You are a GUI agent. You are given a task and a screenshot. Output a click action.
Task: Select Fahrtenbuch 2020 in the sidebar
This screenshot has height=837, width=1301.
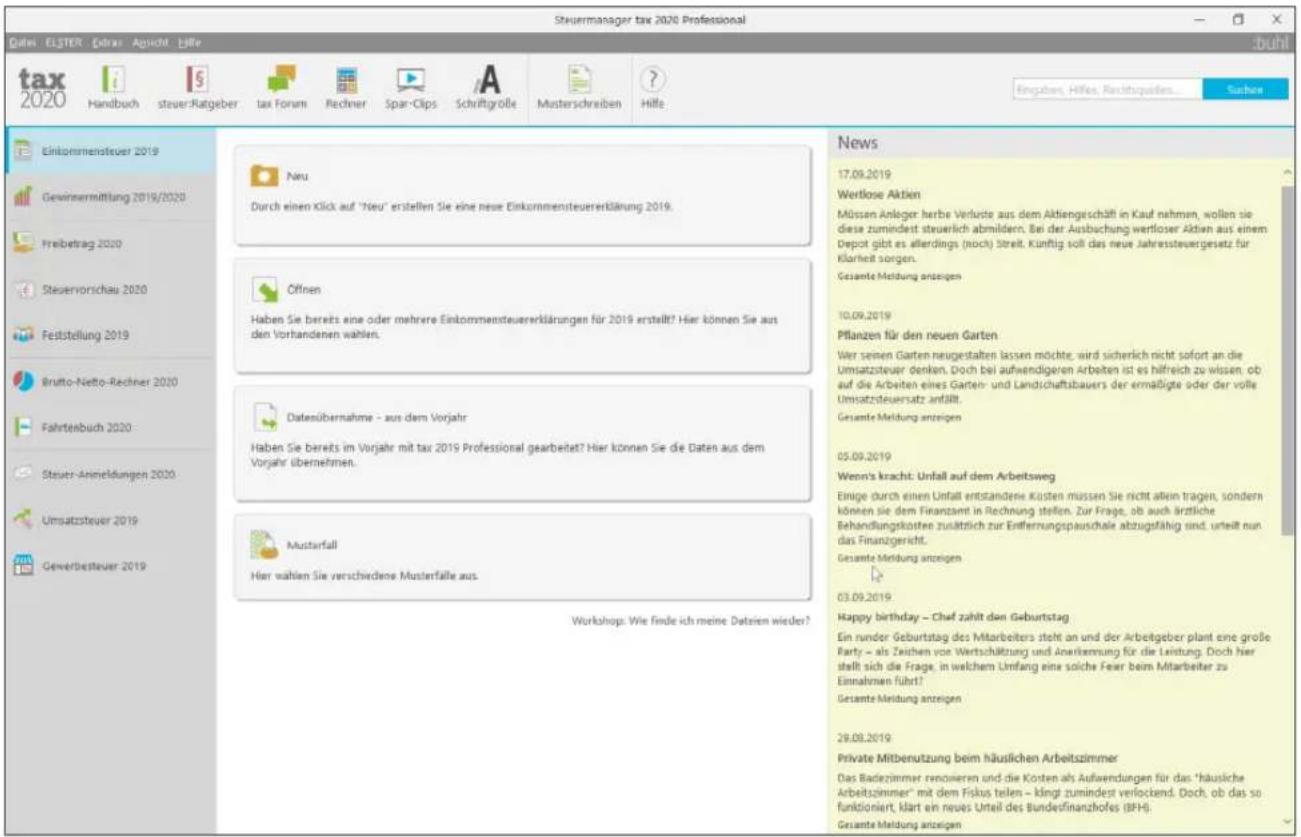[108, 427]
